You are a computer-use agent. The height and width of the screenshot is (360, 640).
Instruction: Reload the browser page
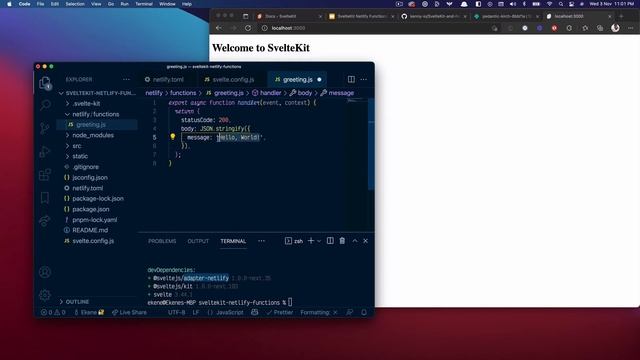[x=248, y=28]
